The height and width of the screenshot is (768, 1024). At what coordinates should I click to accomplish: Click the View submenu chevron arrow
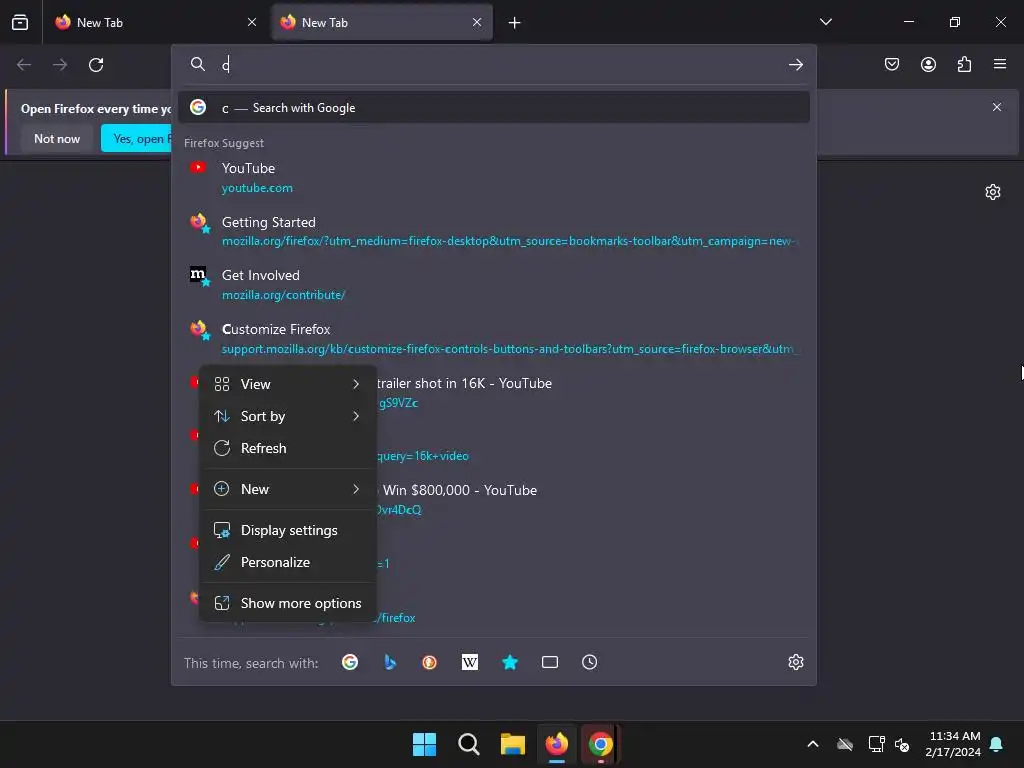356,384
